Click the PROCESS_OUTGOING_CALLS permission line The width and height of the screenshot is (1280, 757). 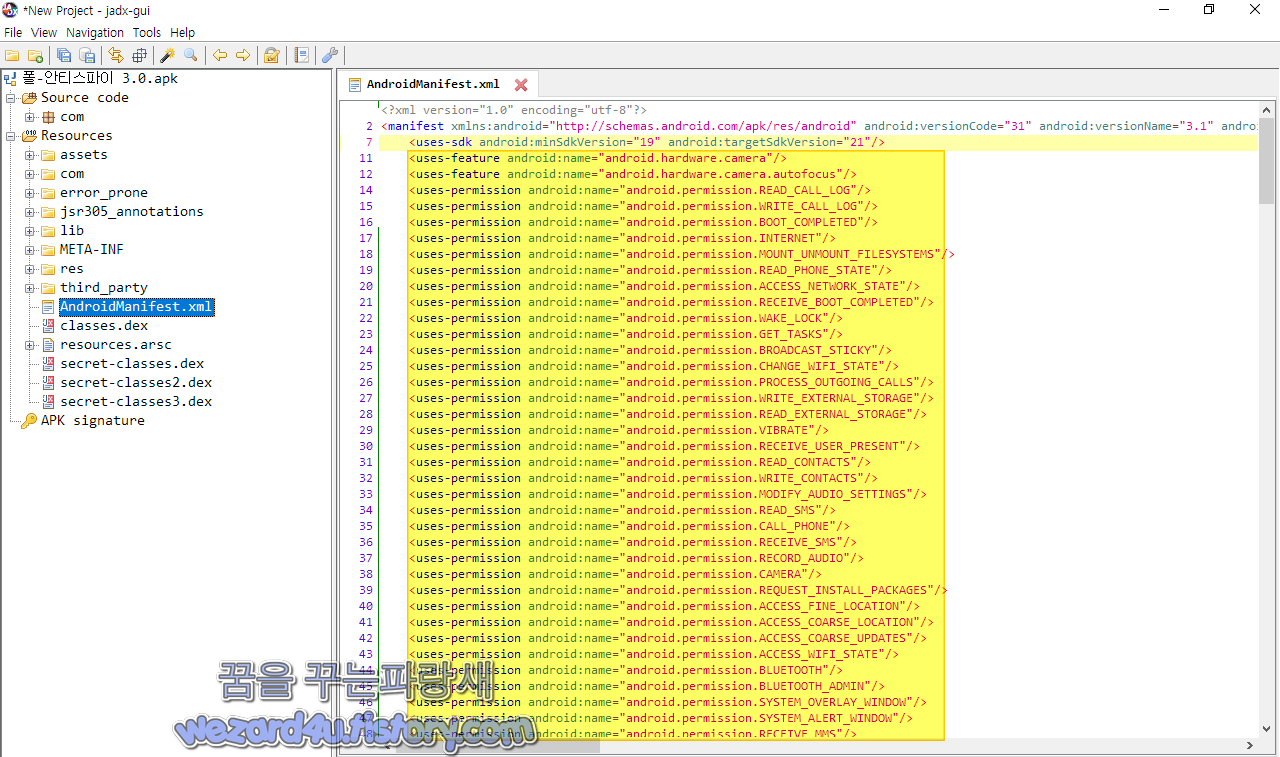(x=672, y=382)
